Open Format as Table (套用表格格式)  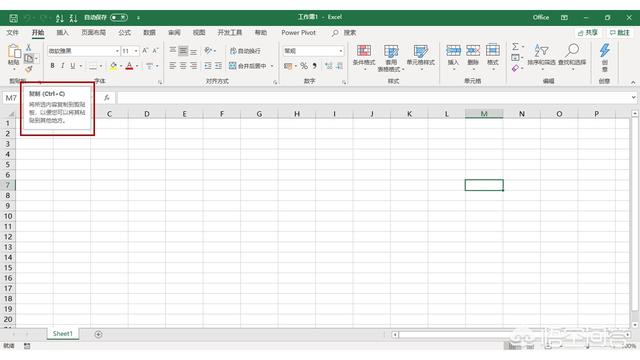[x=391, y=58]
